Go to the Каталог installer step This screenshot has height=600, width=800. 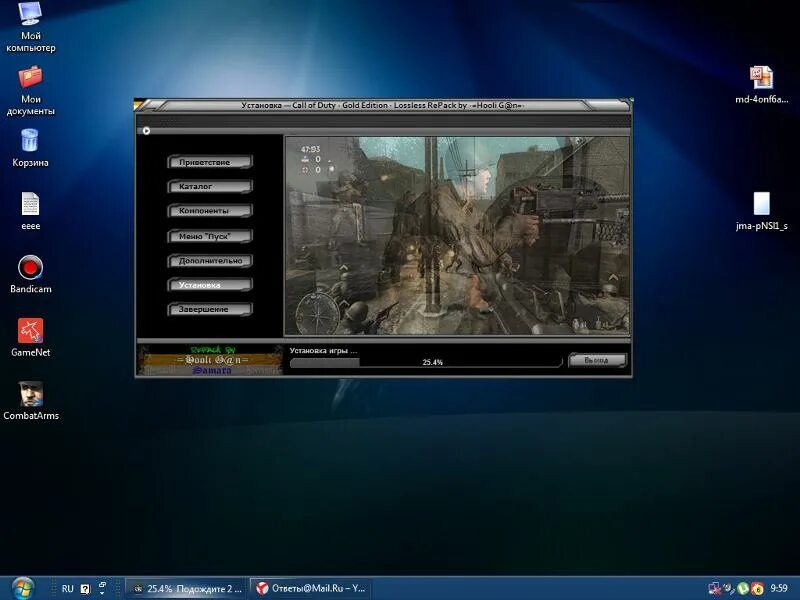tap(210, 187)
